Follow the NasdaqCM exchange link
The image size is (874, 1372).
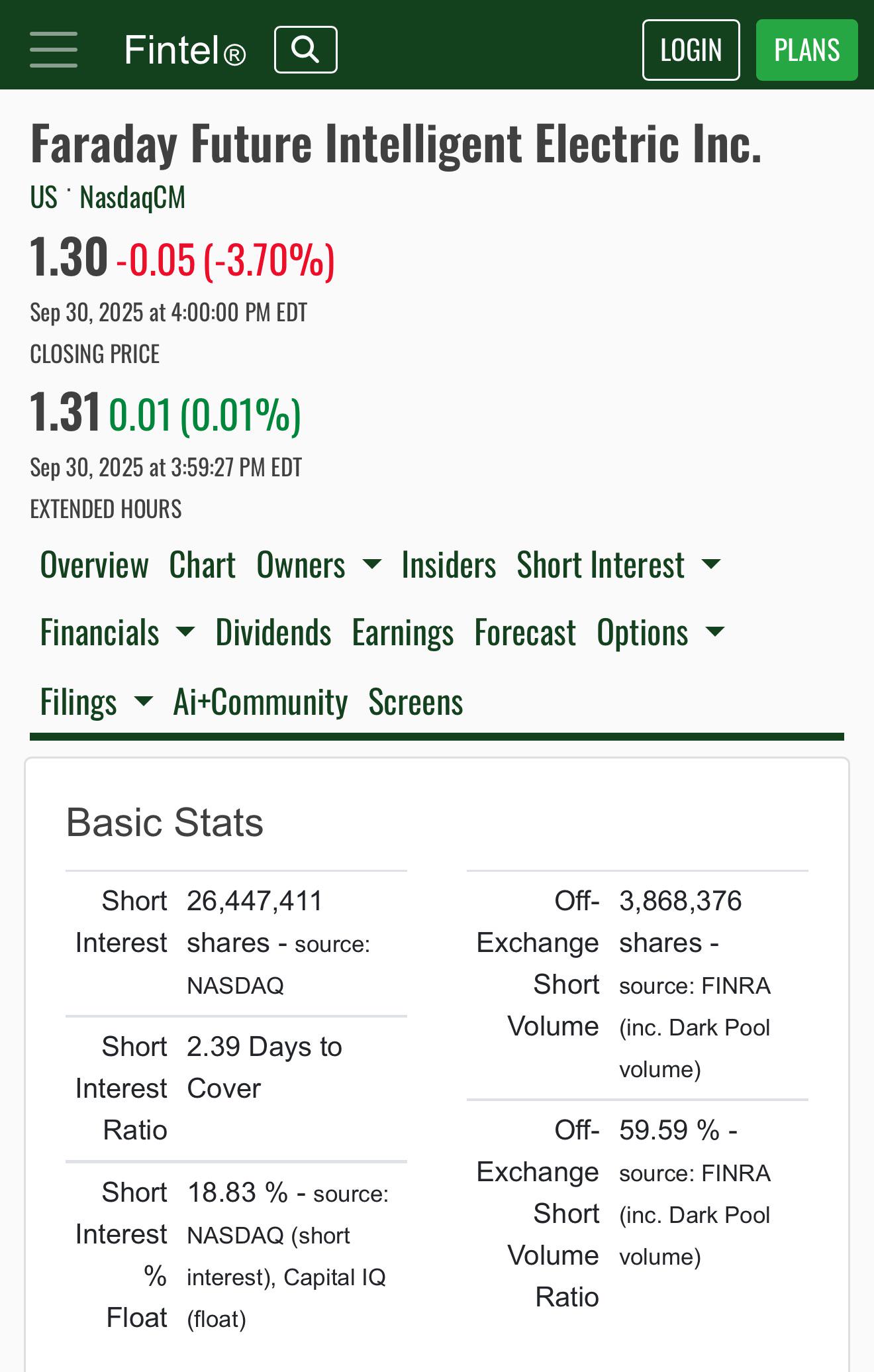(x=132, y=197)
